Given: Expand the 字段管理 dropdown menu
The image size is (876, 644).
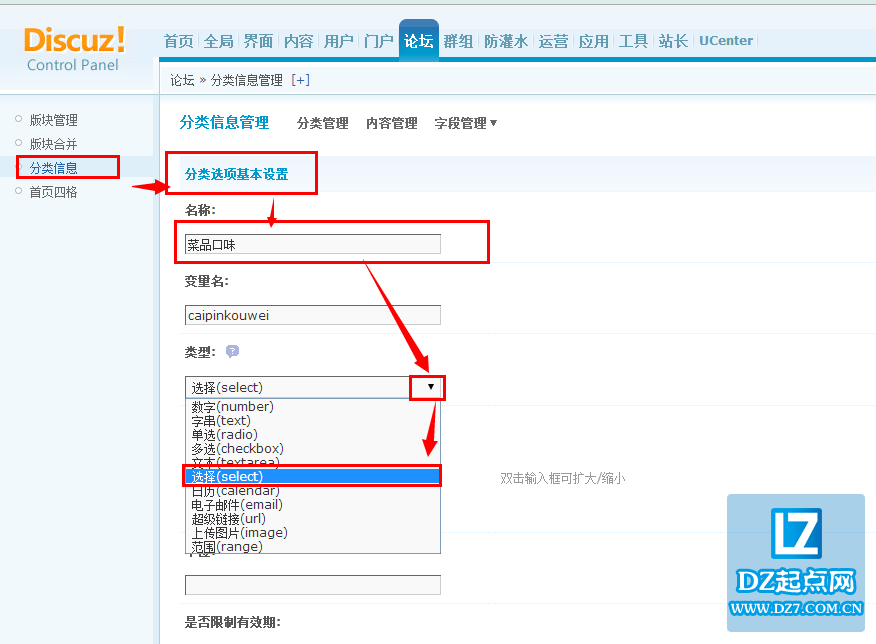Looking at the screenshot, I should coord(465,123).
